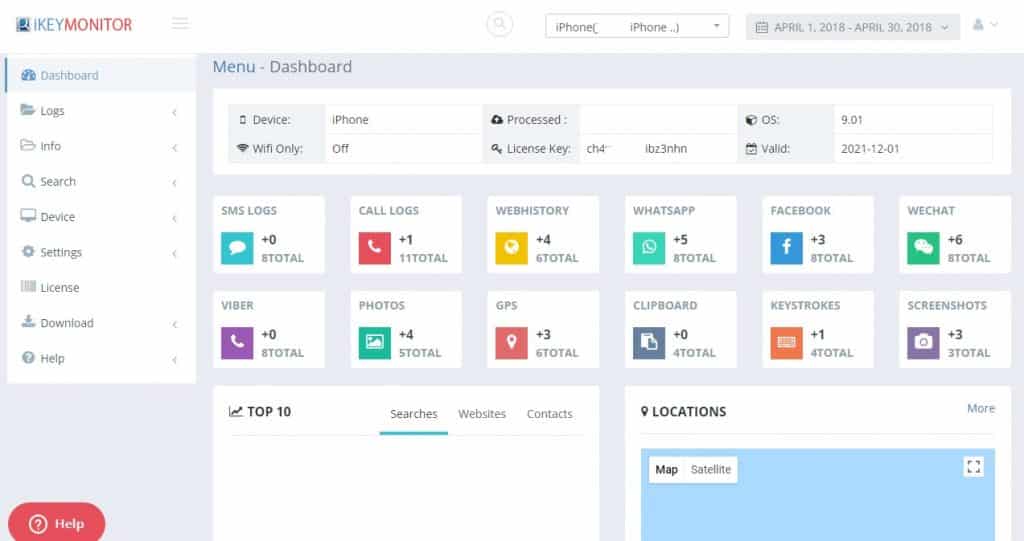Click the Menu - Dashboard heading
Viewport: 1024px width, 541px height.
pos(282,67)
